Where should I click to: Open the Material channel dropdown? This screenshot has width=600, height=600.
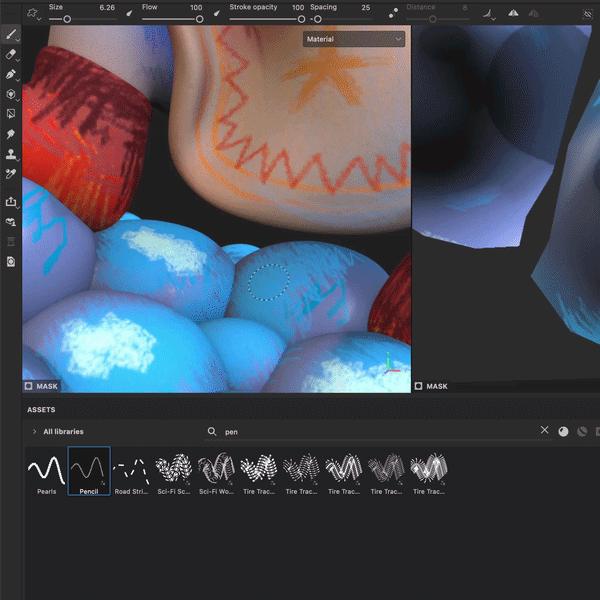point(354,39)
